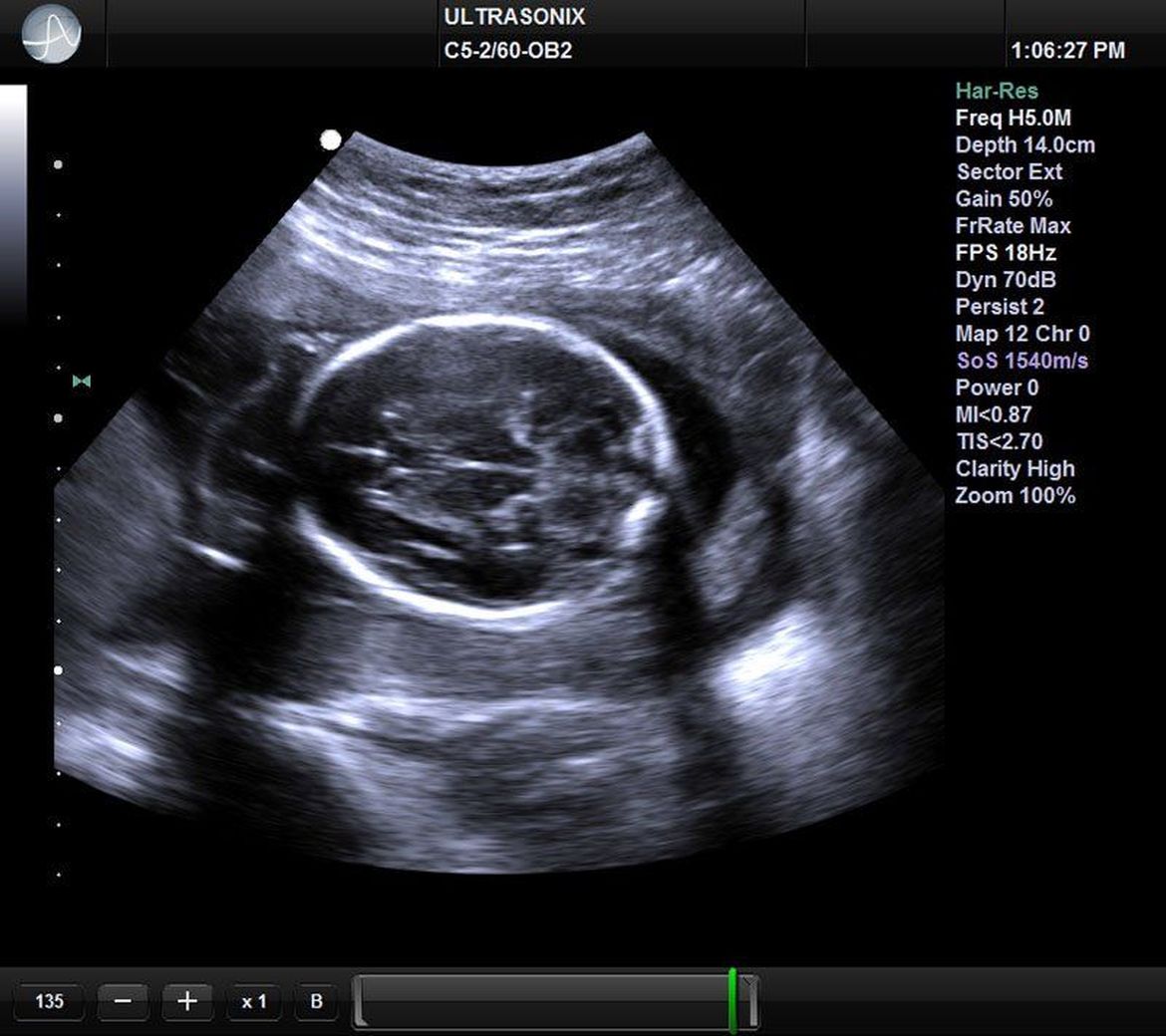This screenshot has height=1036, width=1166.
Task: Click the Ultrasonix logo icon
Action: click(x=51, y=33)
